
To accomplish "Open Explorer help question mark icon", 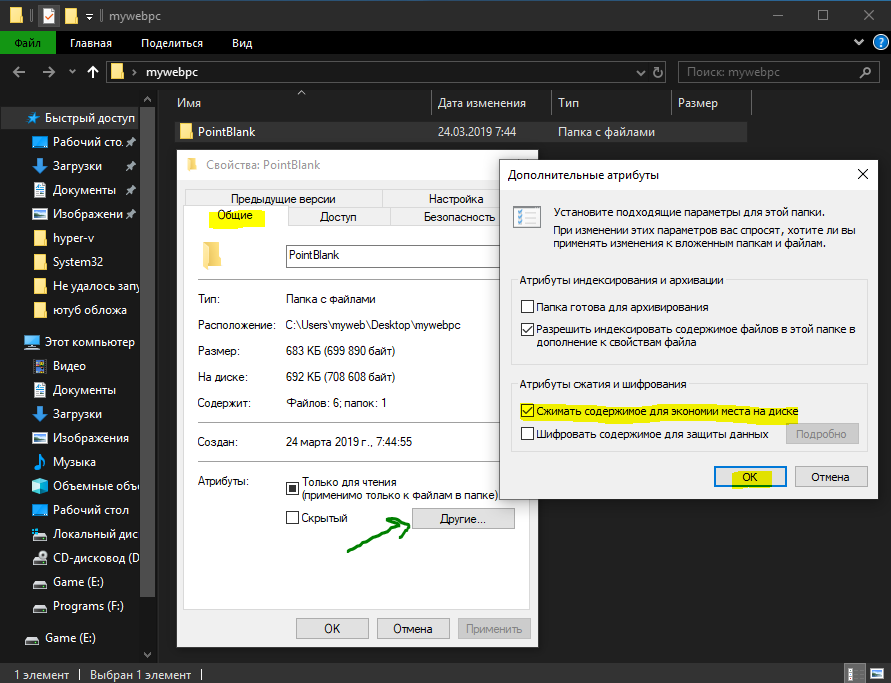I will pyautogui.click(x=880, y=43).
